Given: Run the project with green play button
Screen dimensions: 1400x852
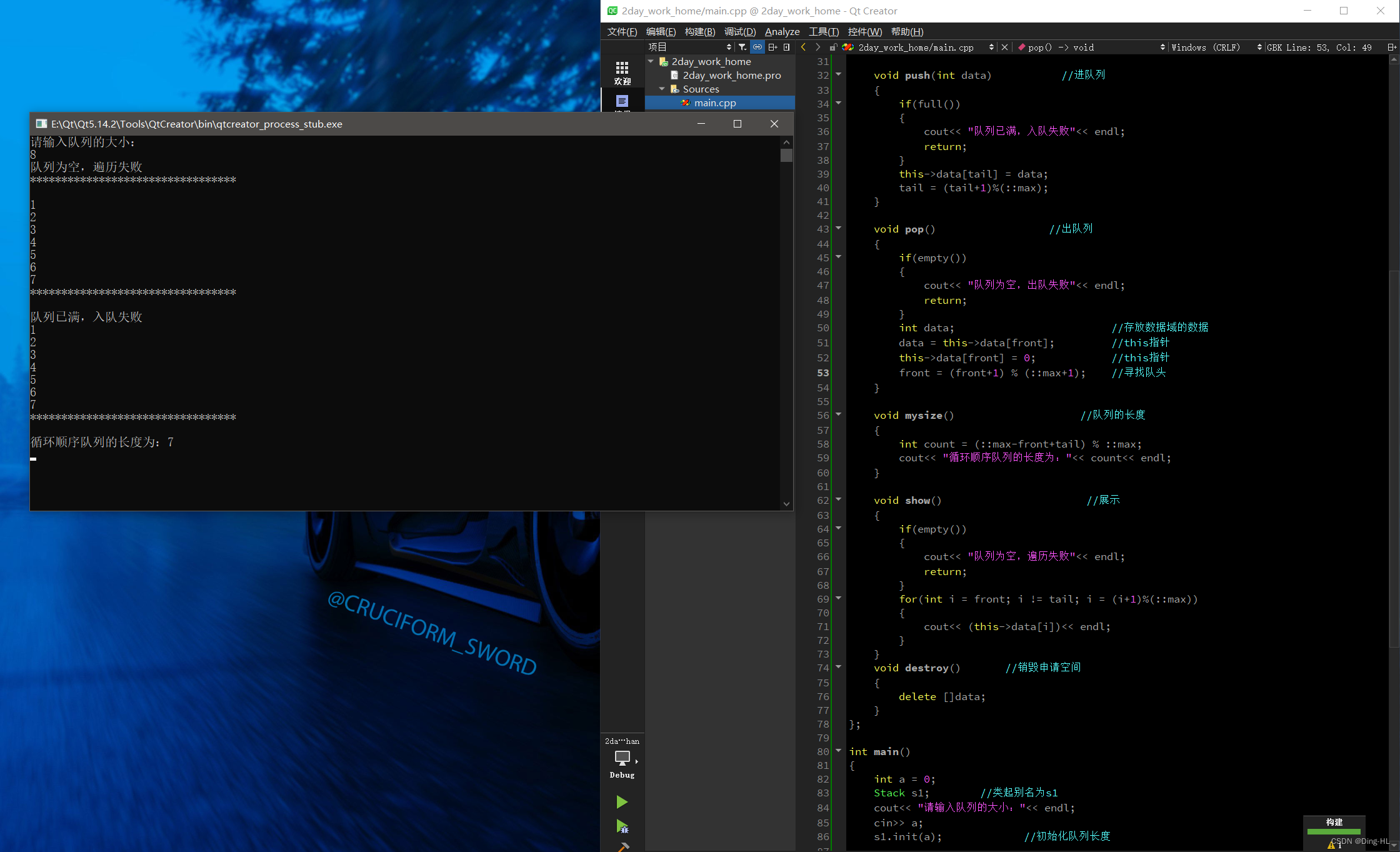Looking at the screenshot, I should pos(621,802).
